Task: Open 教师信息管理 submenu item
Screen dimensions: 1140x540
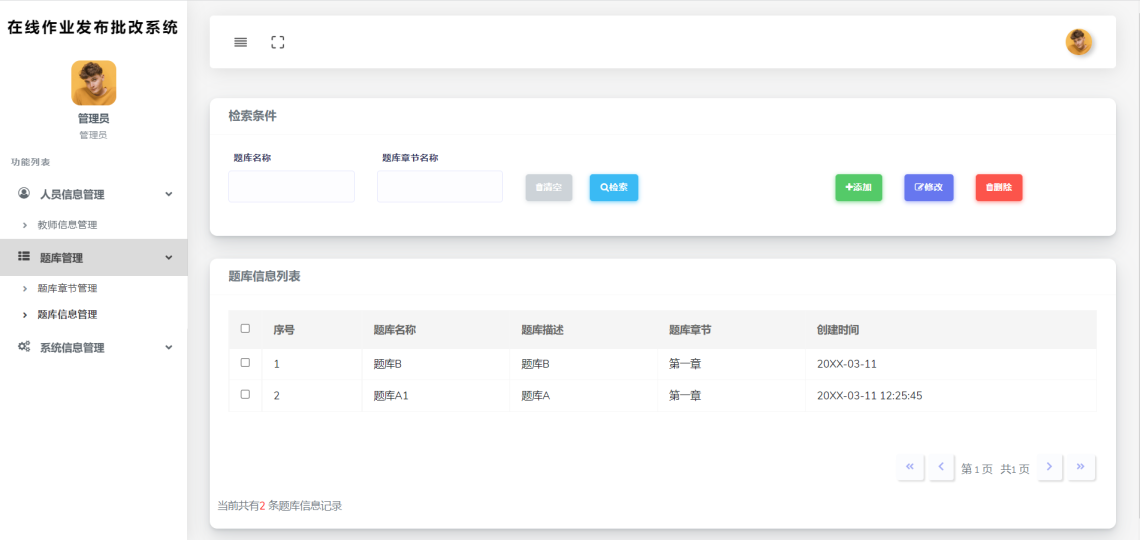Action: pos(68,225)
